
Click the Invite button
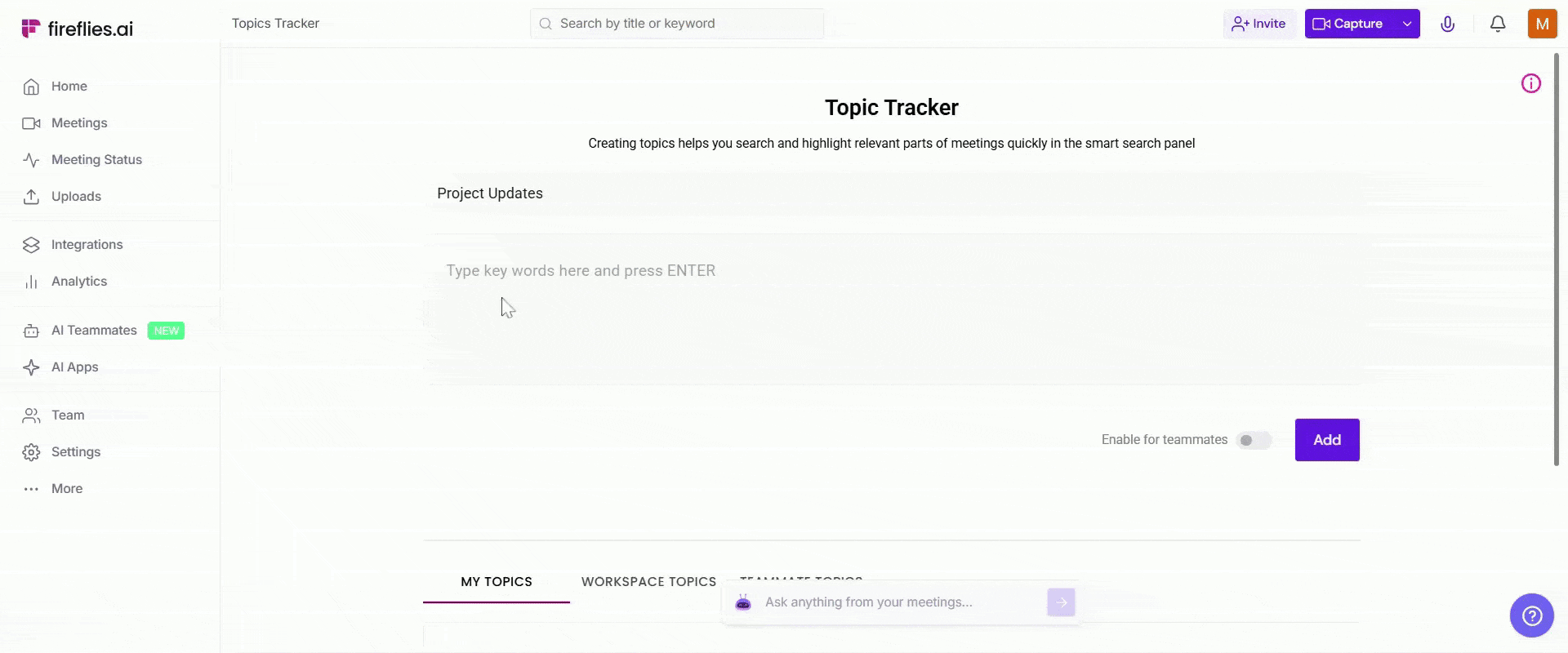click(x=1258, y=24)
